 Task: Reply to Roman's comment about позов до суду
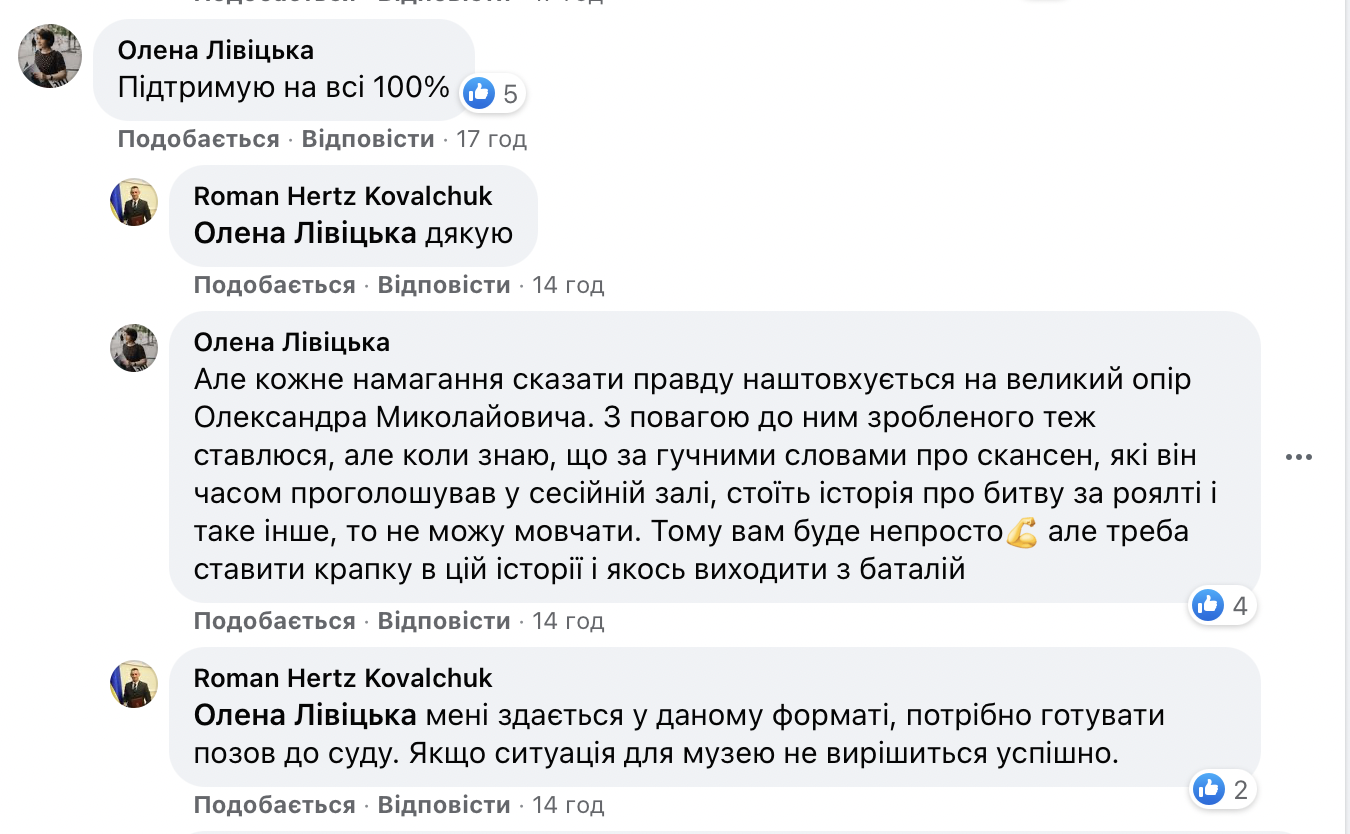point(444,805)
